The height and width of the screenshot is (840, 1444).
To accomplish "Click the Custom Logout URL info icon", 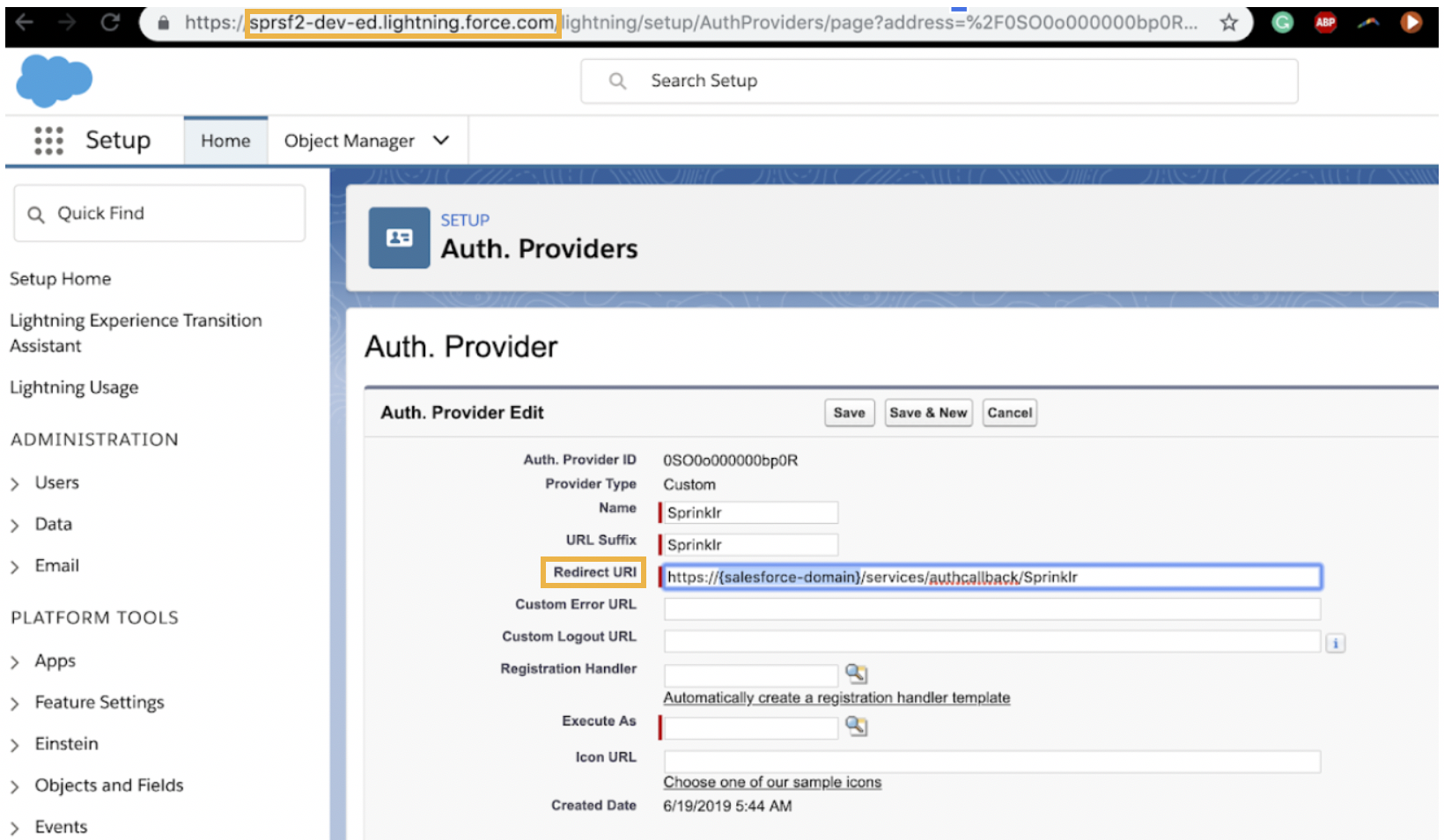I will click(1336, 644).
